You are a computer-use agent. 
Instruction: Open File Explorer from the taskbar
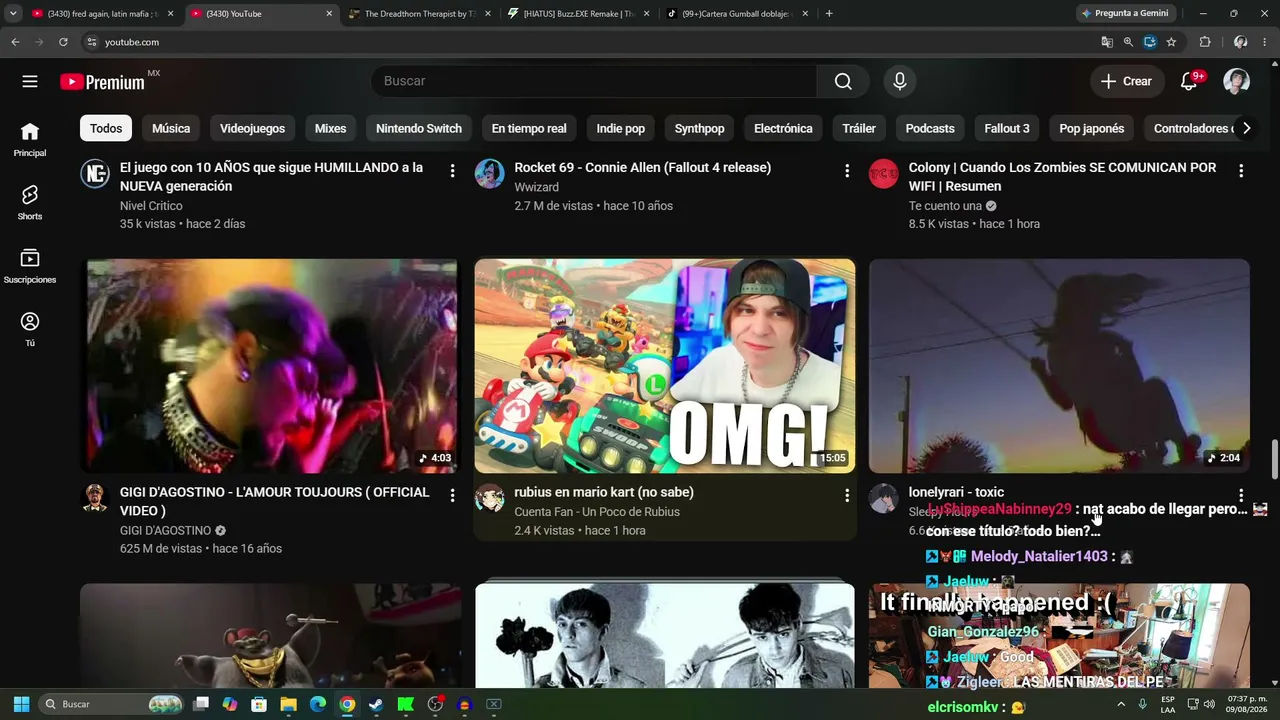tap(288, 704)
